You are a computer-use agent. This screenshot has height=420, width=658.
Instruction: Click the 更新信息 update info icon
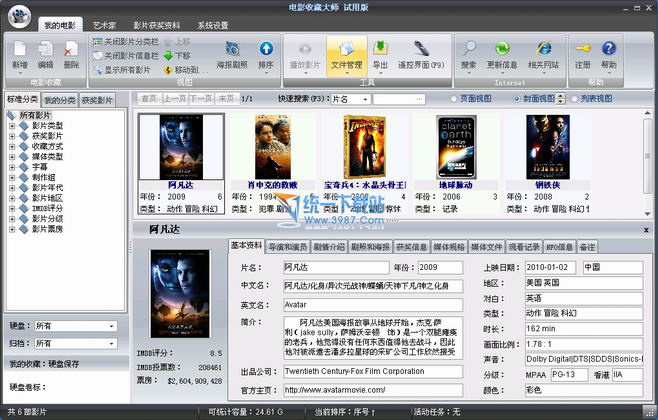coord(502,50)
